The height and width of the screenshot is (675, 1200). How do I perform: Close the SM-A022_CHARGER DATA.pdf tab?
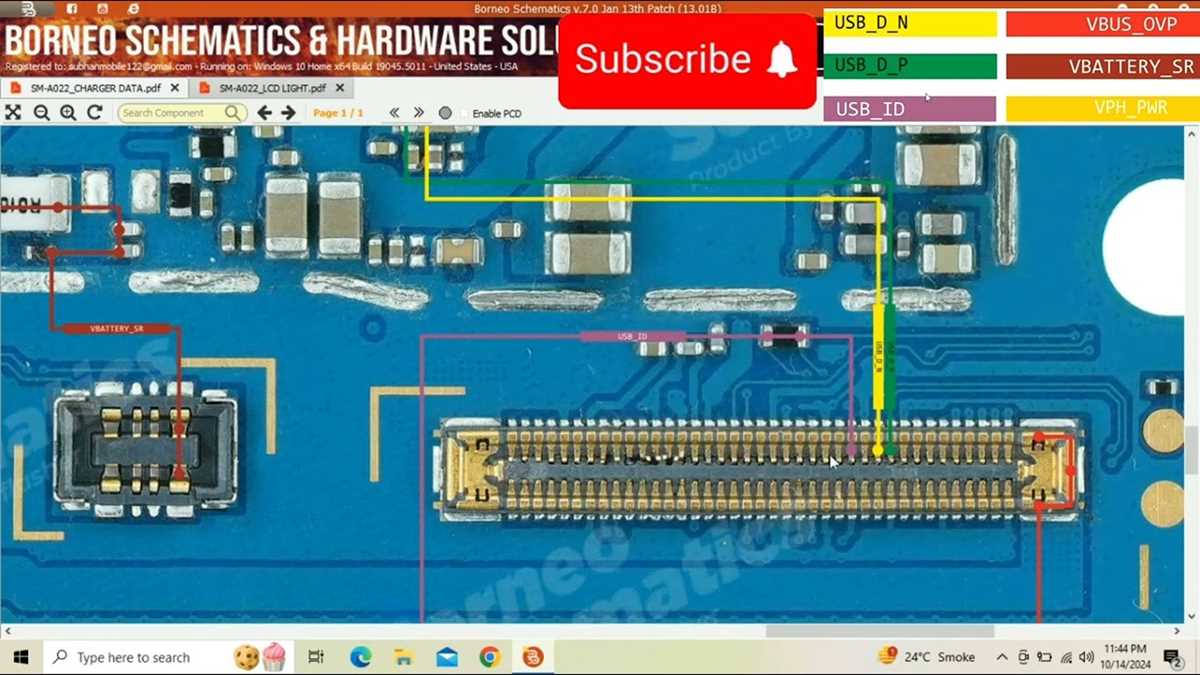point(174,88)
